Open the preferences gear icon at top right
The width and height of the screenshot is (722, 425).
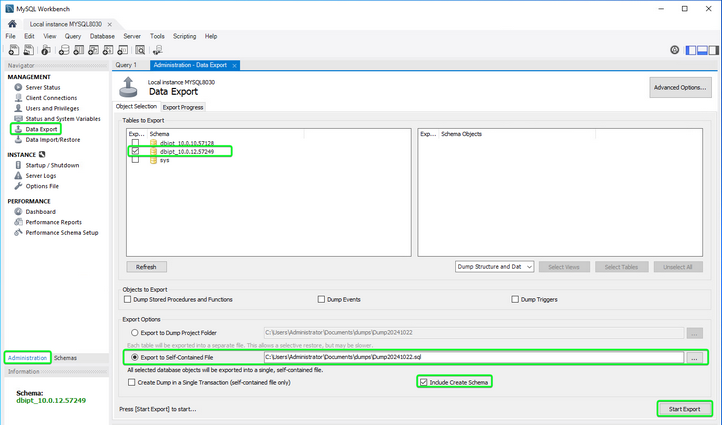click(x=675, y=50)
